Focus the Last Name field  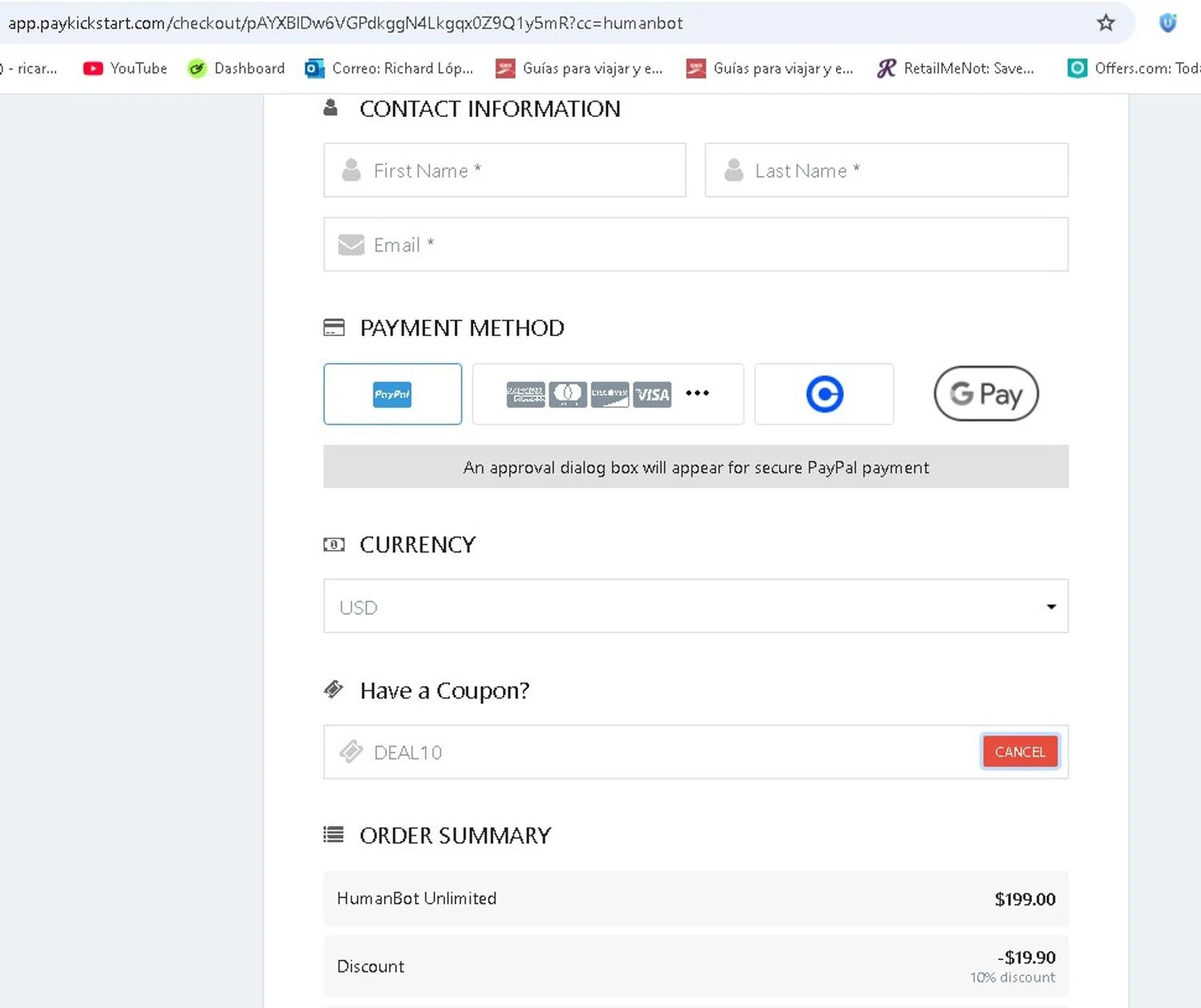[886, 170]
